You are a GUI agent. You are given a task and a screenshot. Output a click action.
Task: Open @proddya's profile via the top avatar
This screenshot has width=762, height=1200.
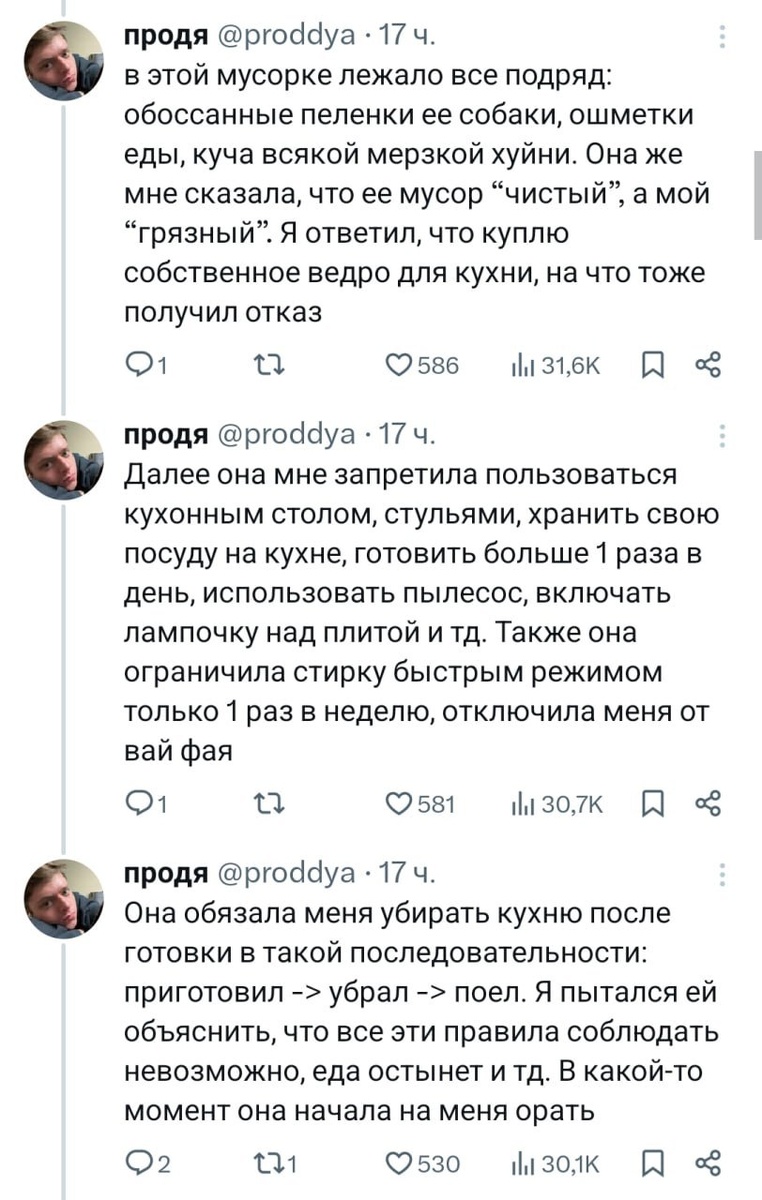[x=62, y=60]
